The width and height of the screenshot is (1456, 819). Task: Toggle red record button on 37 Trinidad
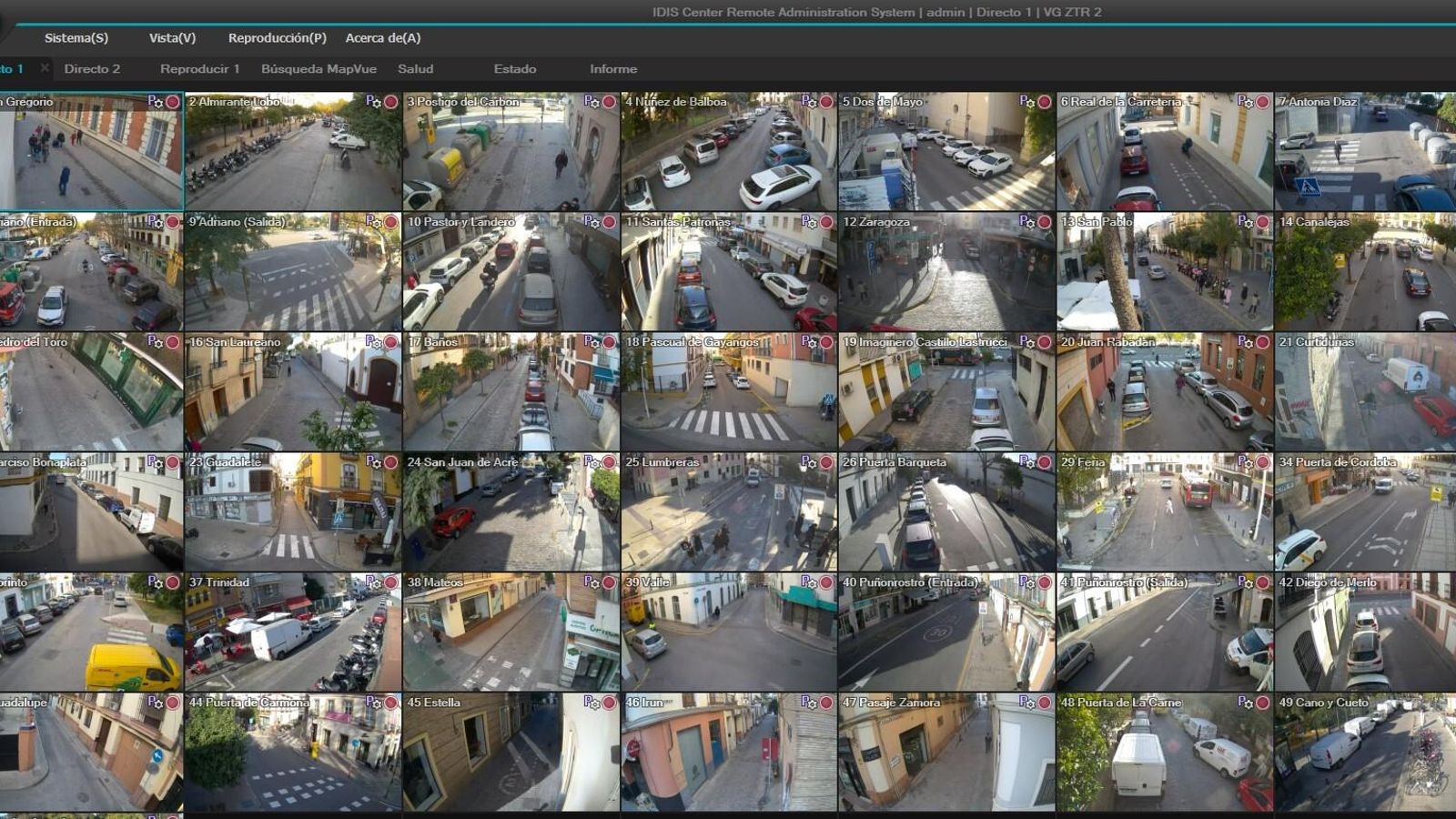(390, 582)
